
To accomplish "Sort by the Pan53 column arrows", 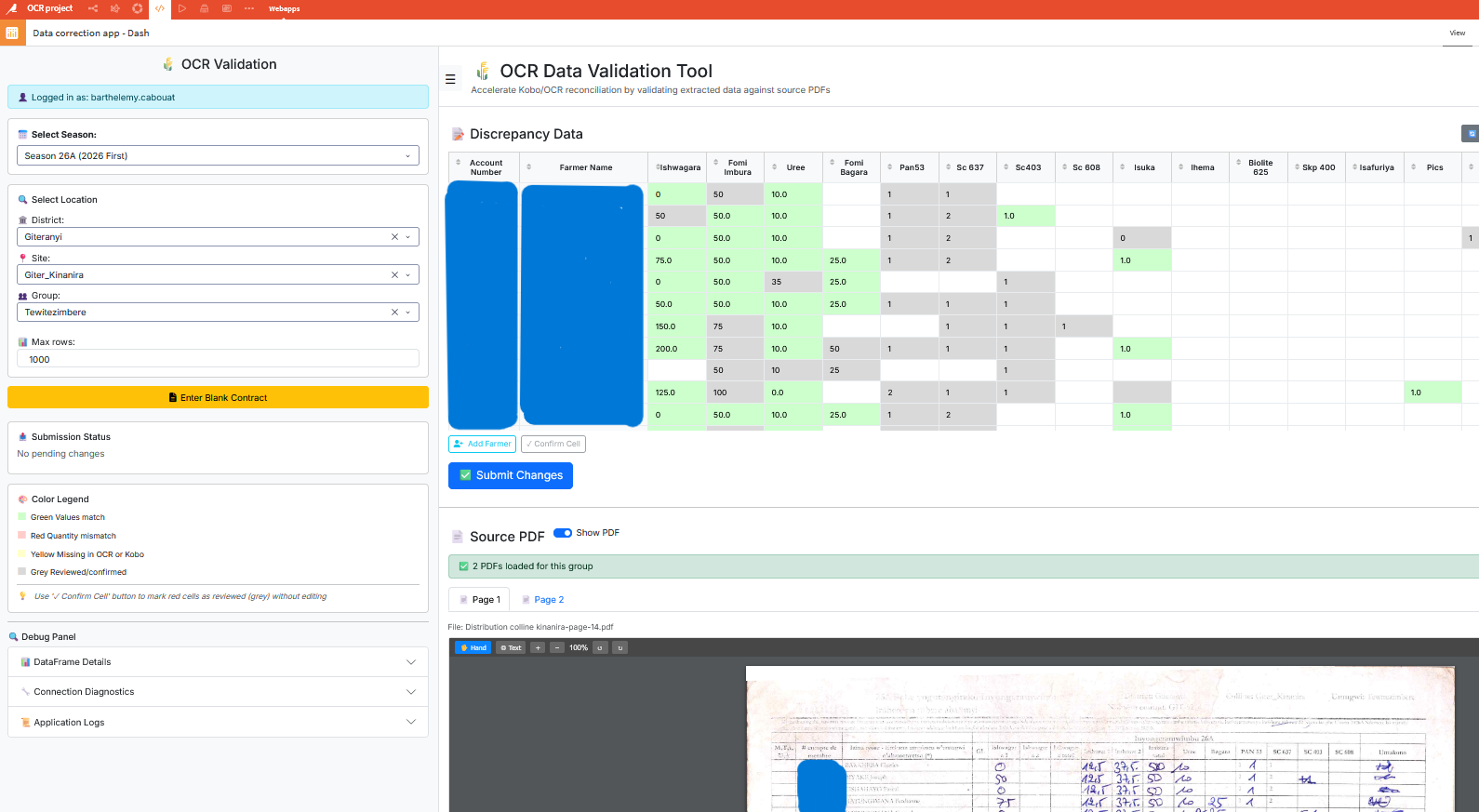I will coord(890,167).
